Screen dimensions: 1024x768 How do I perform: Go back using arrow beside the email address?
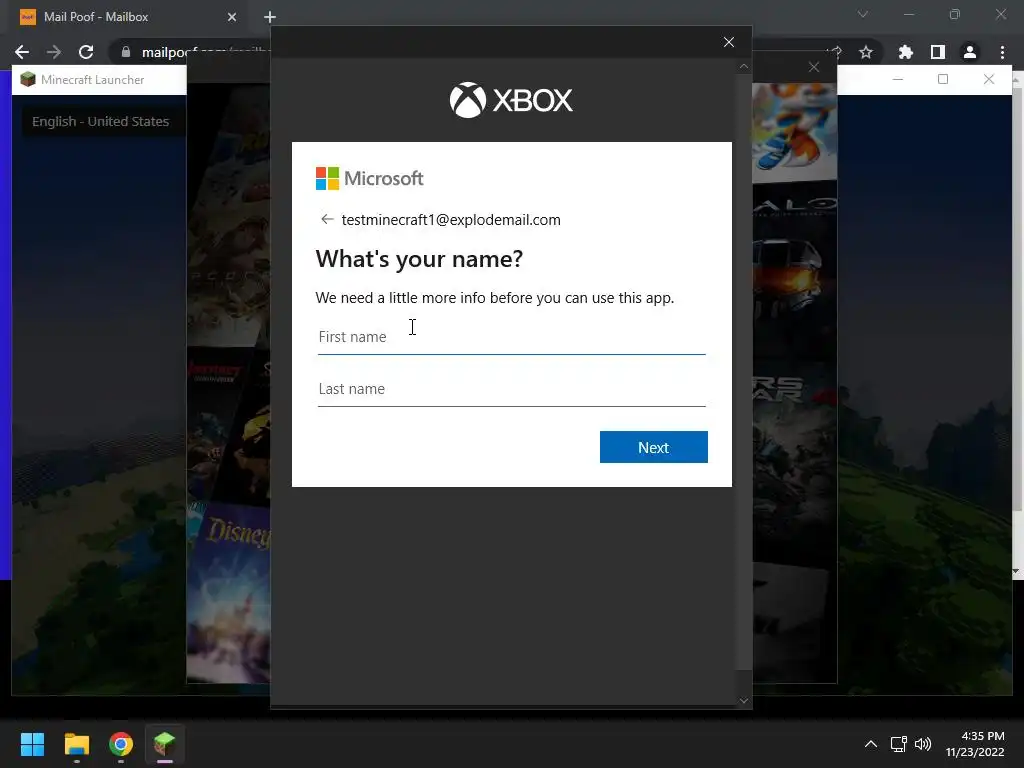(327, 219)
